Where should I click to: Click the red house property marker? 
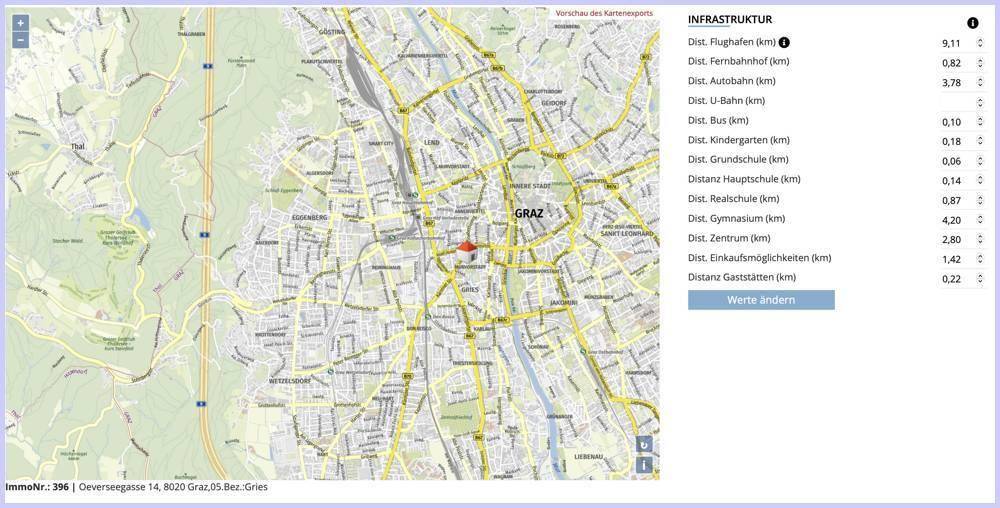[x=467, y=251]
